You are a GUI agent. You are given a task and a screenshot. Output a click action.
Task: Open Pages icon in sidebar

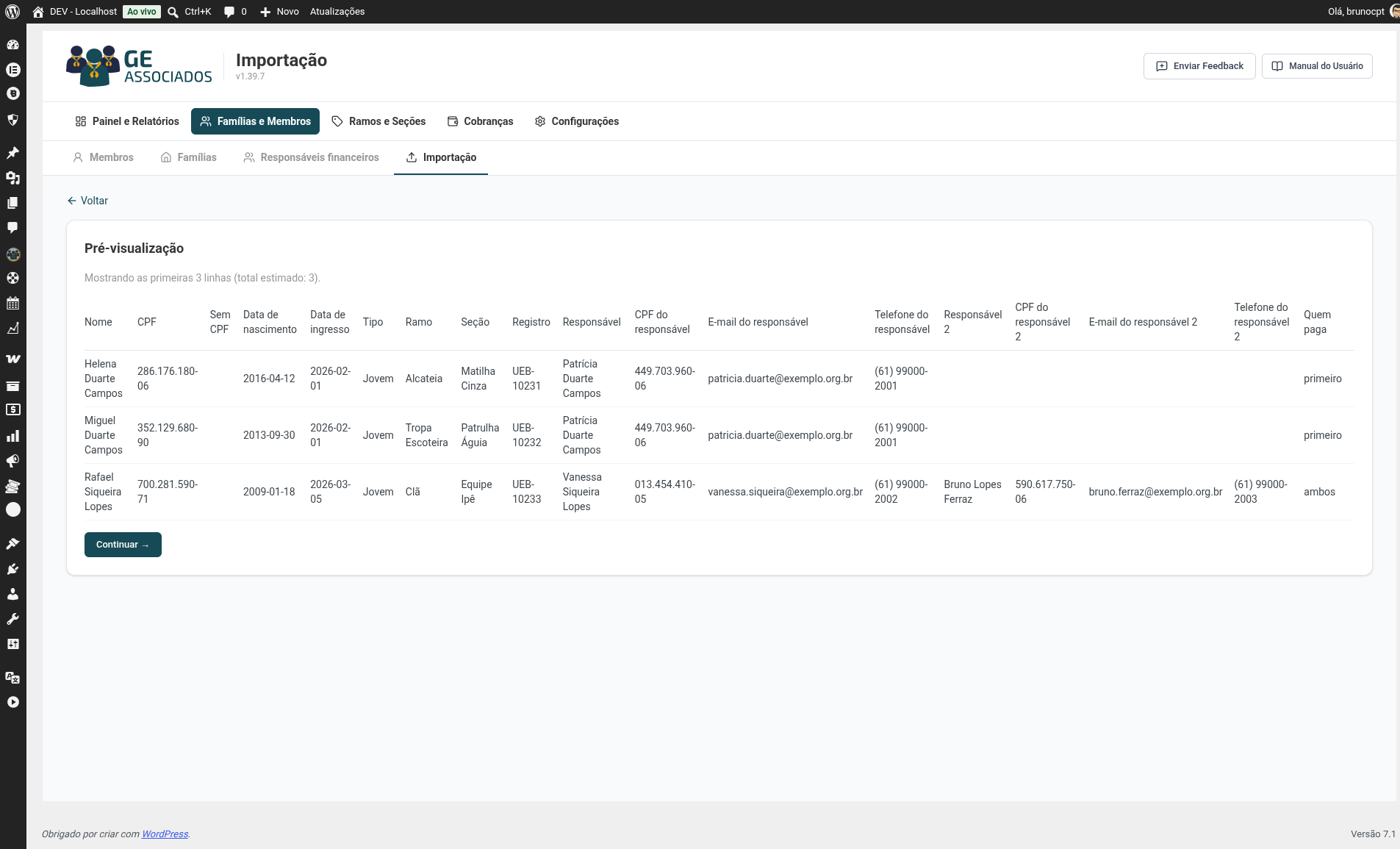tap(12, 203)
